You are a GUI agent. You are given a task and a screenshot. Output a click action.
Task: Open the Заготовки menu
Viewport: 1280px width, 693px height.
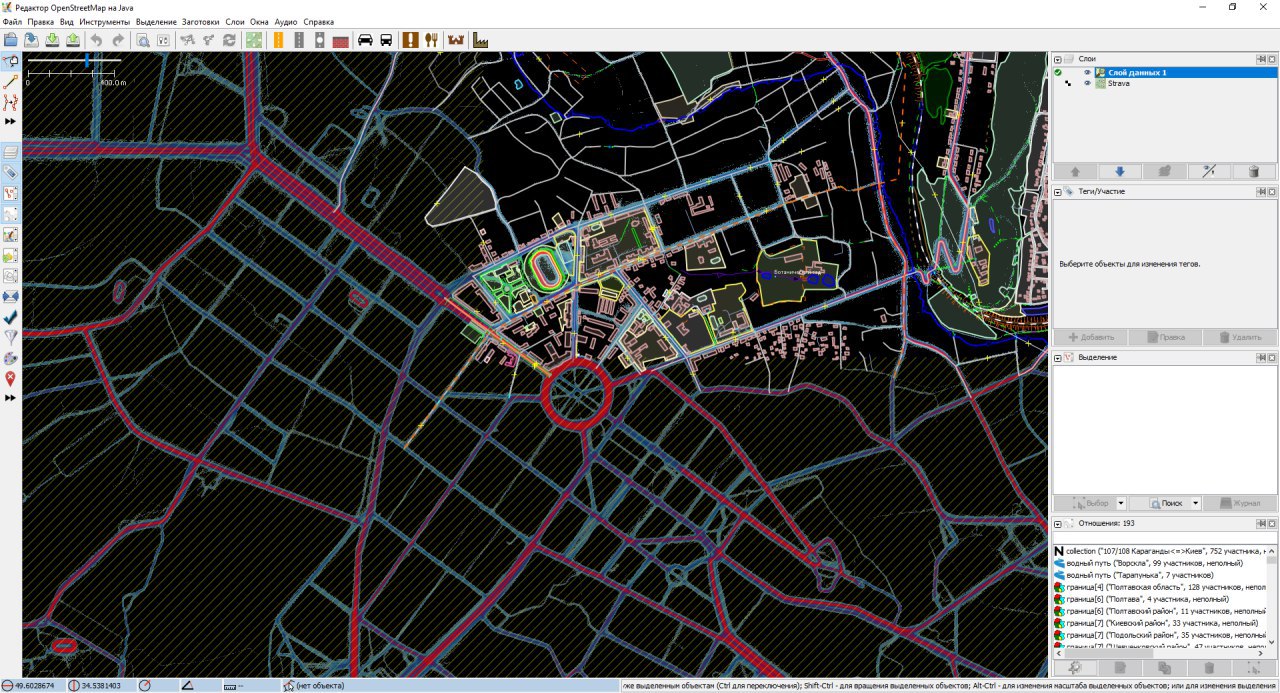(x=201, y=21)
